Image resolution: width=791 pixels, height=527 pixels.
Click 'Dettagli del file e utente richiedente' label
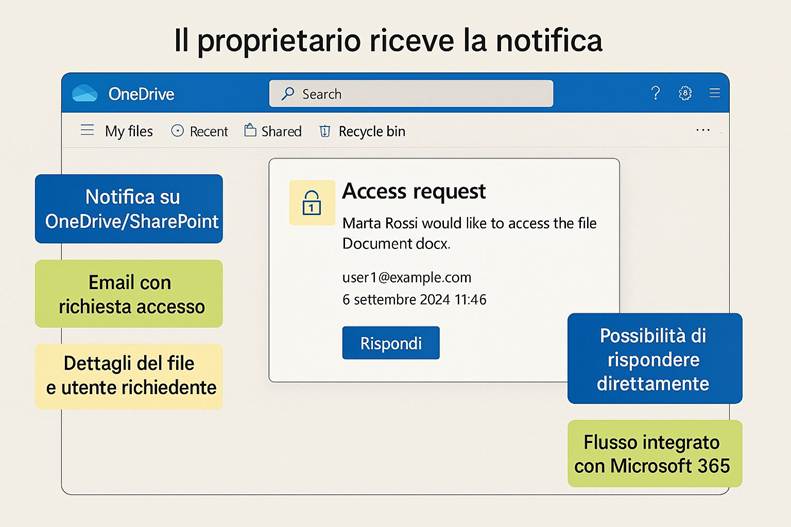click(x=129, y=376)
